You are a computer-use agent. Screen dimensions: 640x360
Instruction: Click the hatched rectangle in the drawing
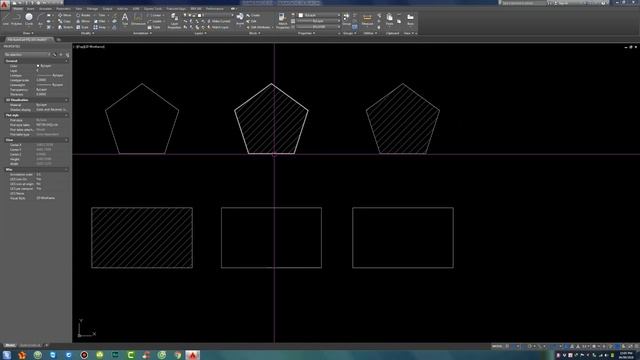142,238
